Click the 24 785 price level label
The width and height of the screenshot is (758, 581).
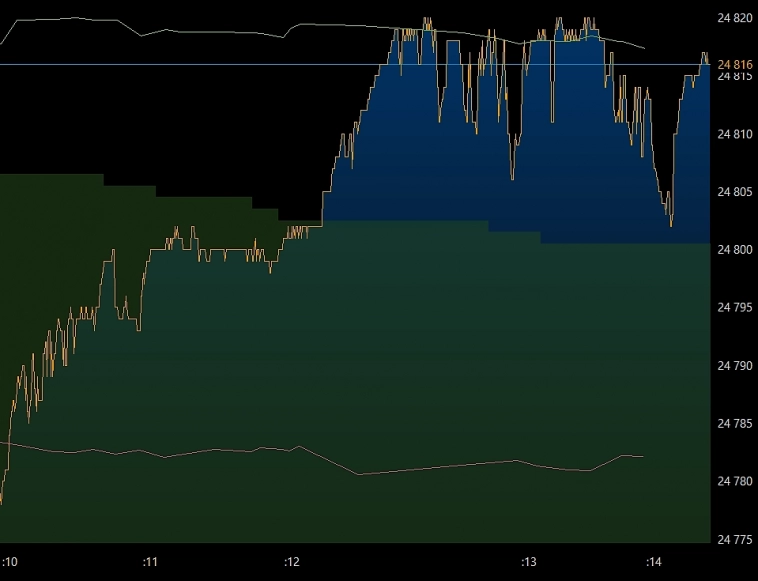click(735, 424)
